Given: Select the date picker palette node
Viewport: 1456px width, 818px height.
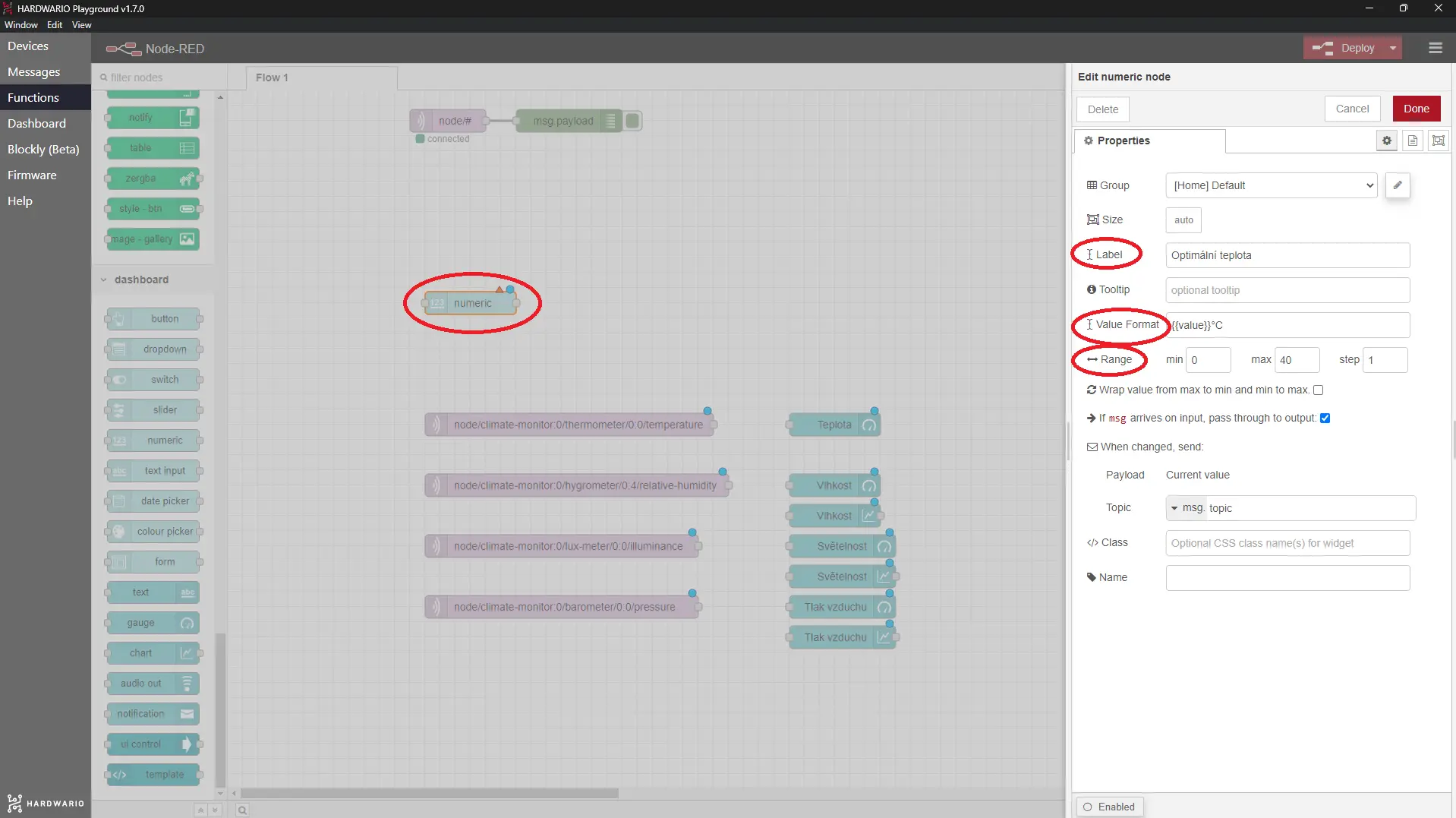Looking at the screenshot, I should 154,501.
